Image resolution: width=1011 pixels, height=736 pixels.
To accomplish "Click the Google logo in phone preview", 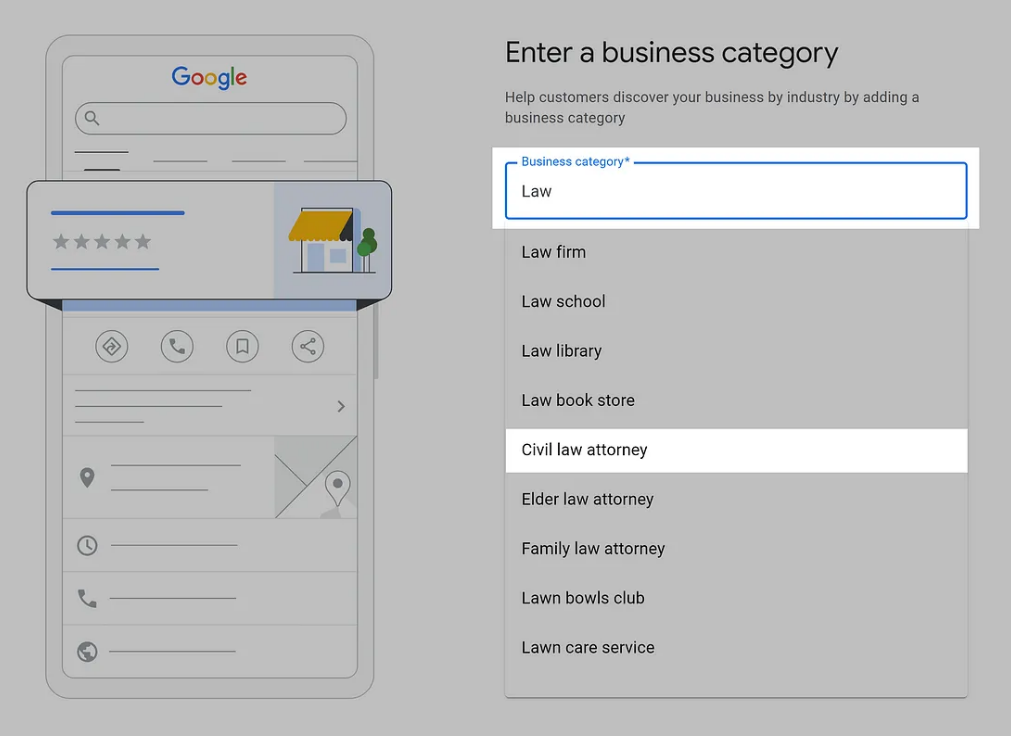I will [x=209, y=77].
